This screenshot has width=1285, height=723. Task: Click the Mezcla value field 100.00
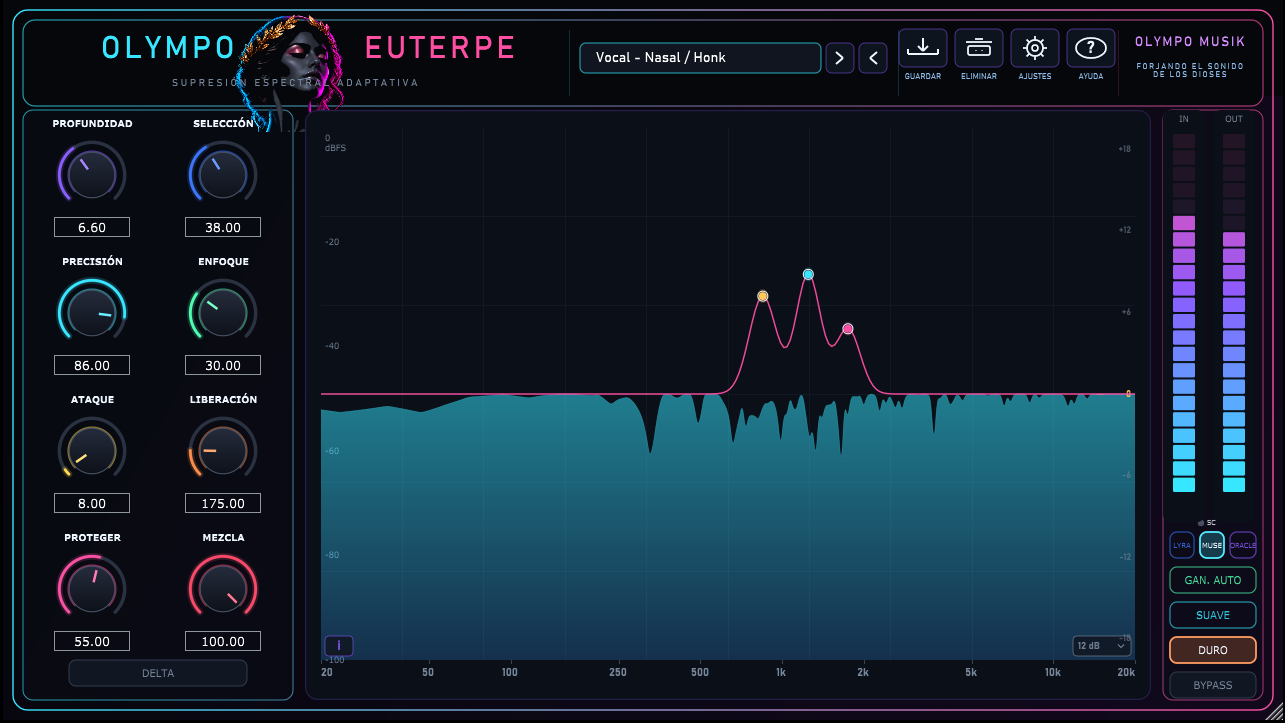point(223,641)
